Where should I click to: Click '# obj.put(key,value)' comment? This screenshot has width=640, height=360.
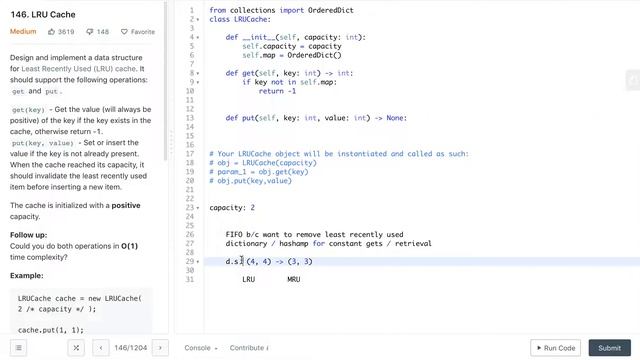250,181
